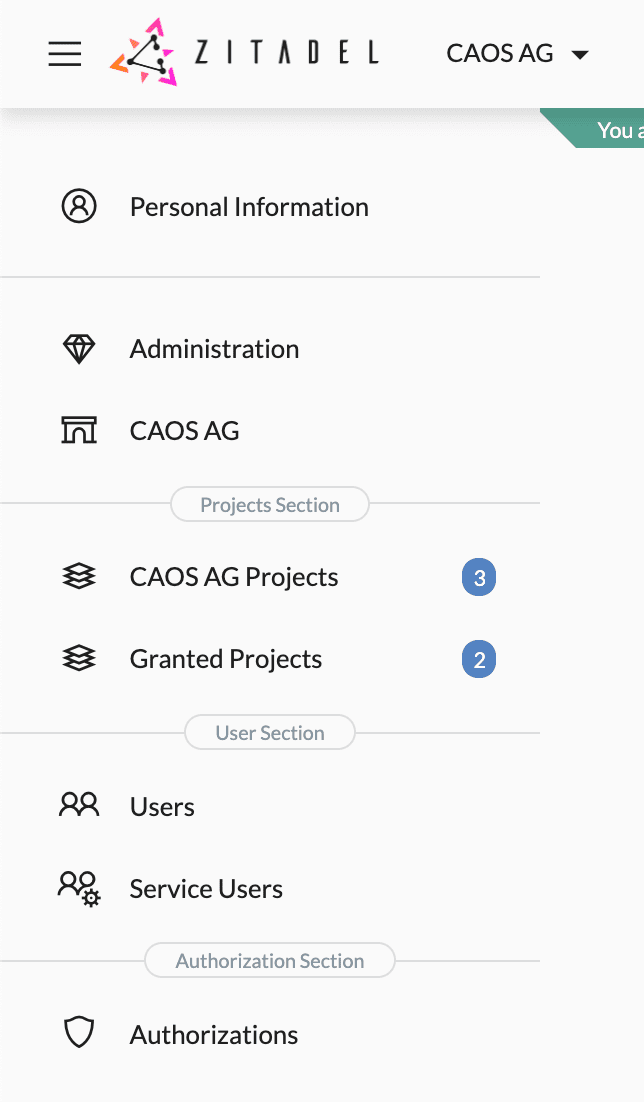The height and width of the screenshot is (1102, 644).
Task: Open Service Users page
Action: 206,889
